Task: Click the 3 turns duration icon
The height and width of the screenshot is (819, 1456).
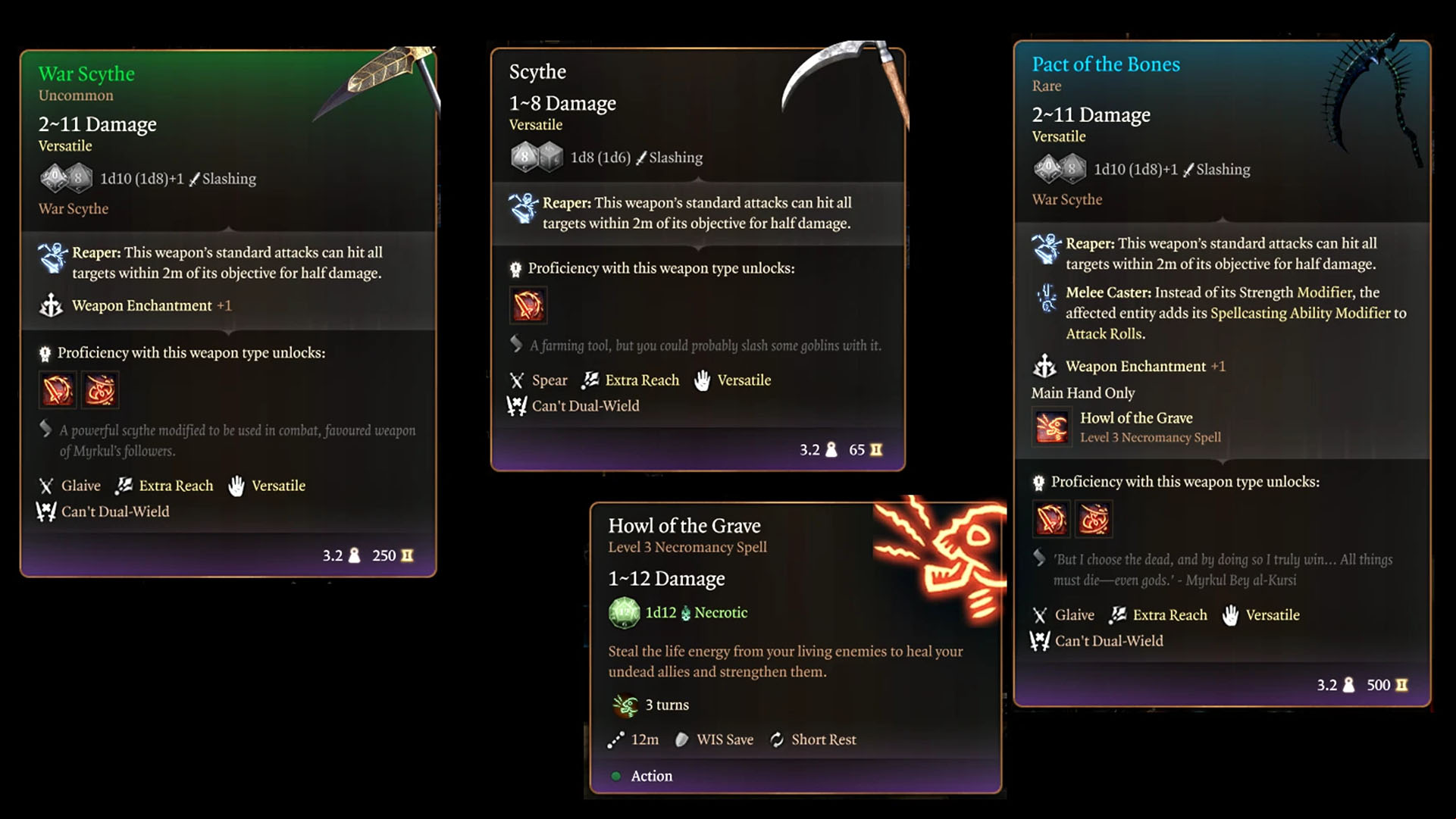Action: [x=625, y=705]
